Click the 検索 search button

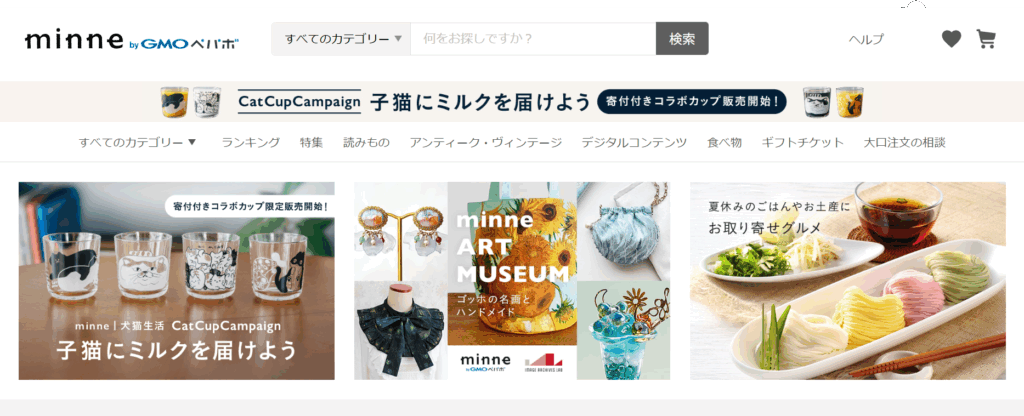[682, 39]
